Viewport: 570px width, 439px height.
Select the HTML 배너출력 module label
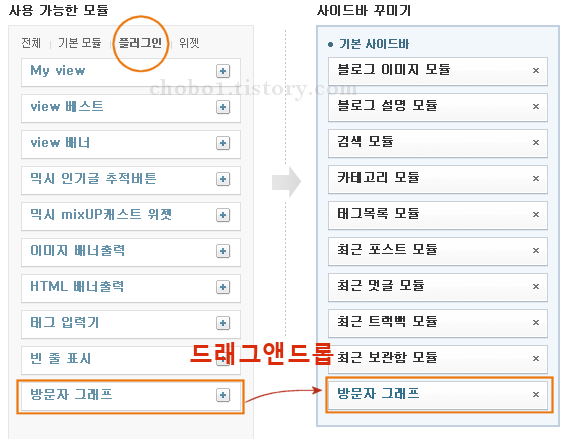[77, 286]
